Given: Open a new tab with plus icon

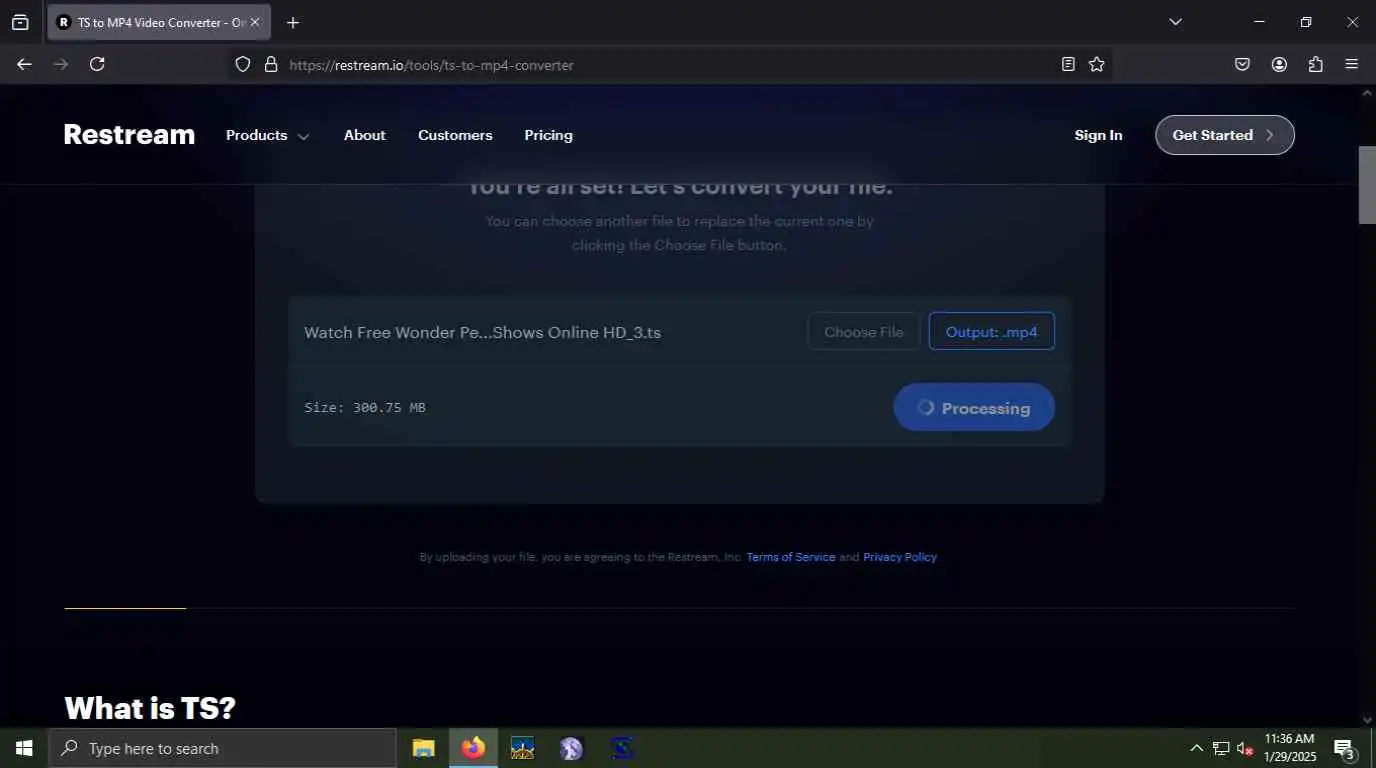Looking at the screenshot, I should coord(292,22).
